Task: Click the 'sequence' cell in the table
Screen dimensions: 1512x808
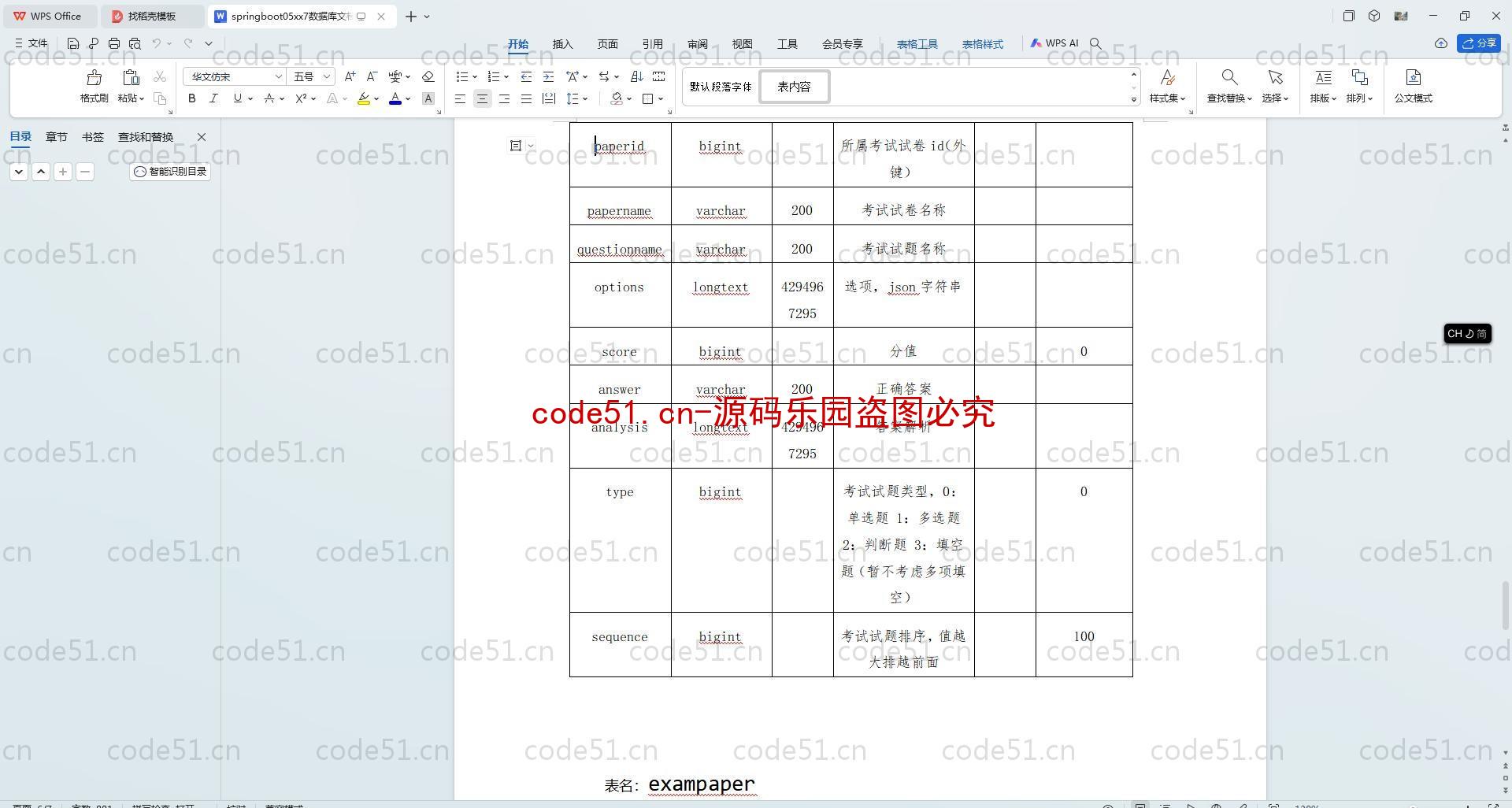Action: 620,644
